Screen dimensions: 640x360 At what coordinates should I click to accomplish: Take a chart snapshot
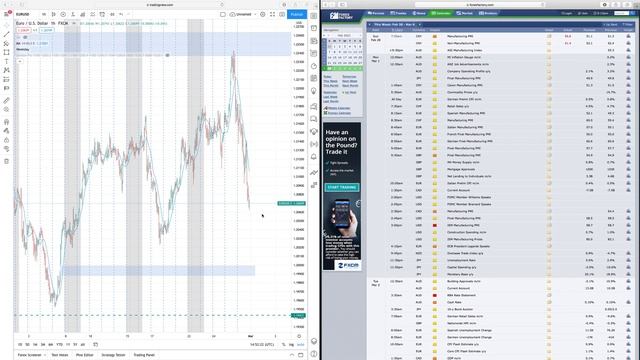[282, 14]
